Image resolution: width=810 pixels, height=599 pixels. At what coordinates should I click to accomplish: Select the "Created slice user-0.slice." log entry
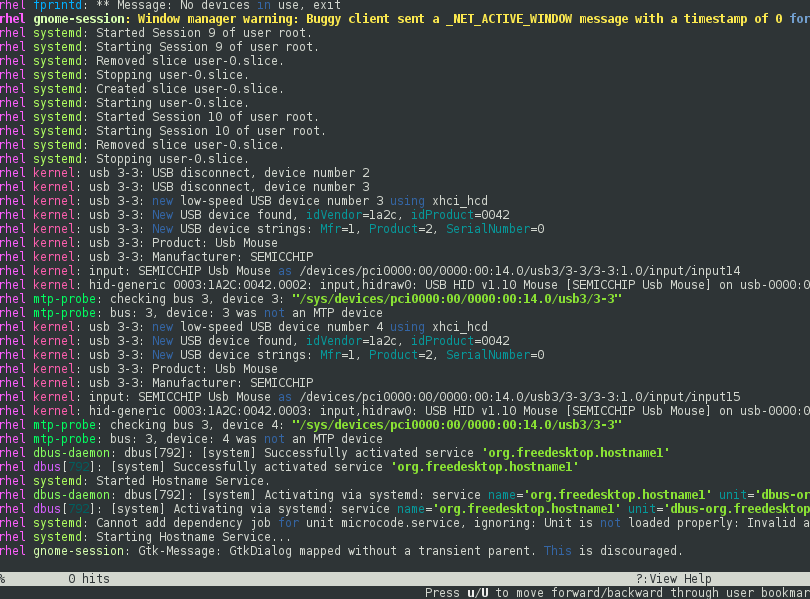[x=142, y=89]
